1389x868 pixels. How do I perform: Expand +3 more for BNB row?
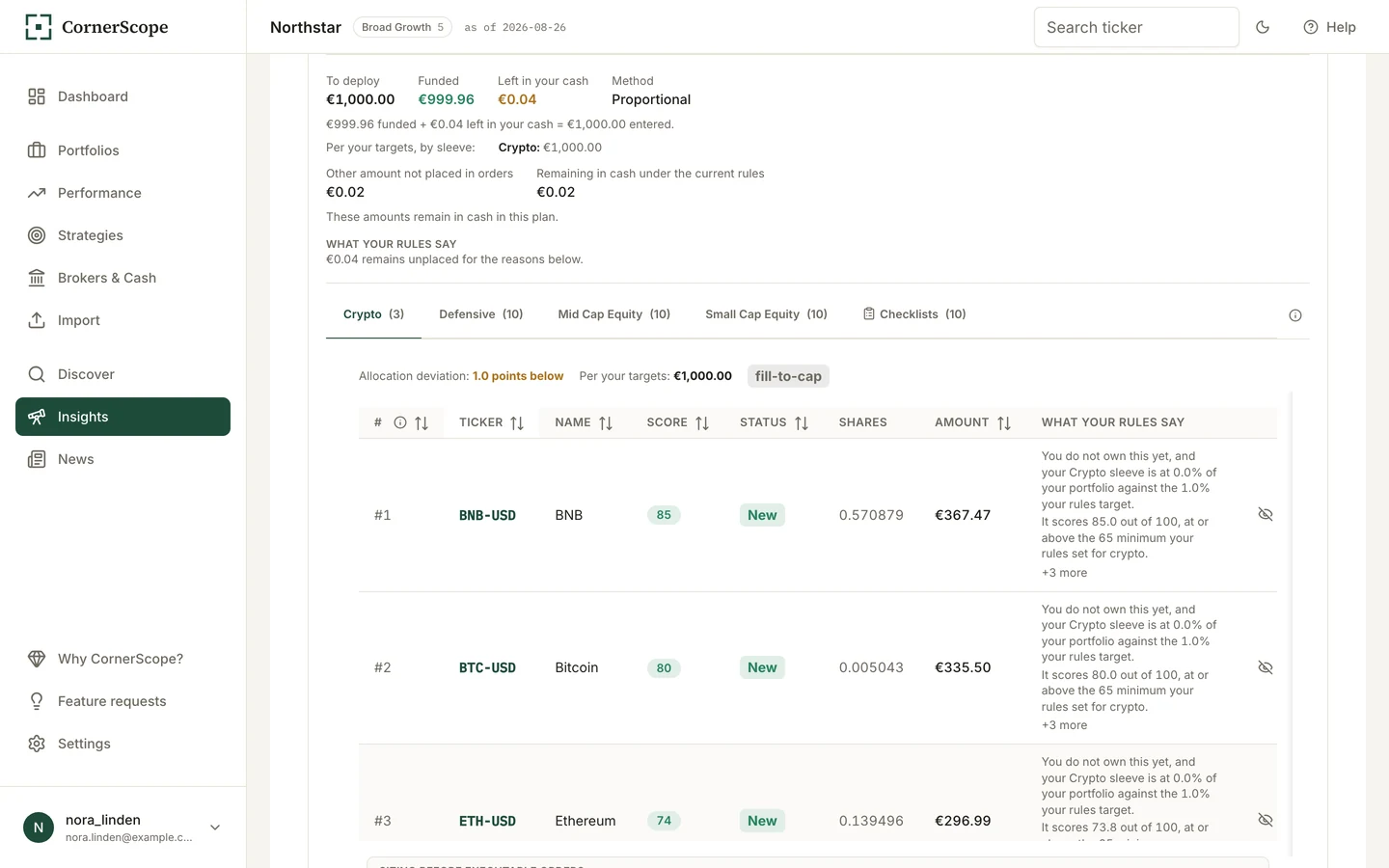point(1064,573)
